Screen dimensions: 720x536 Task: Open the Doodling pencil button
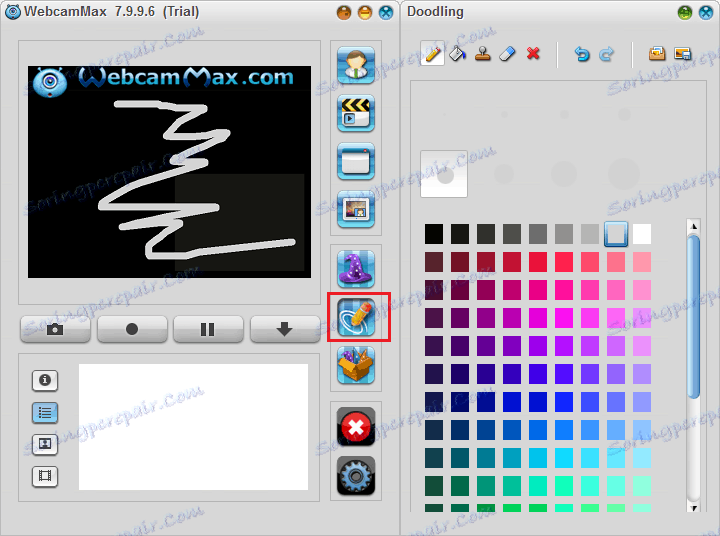tap(357, 317)
